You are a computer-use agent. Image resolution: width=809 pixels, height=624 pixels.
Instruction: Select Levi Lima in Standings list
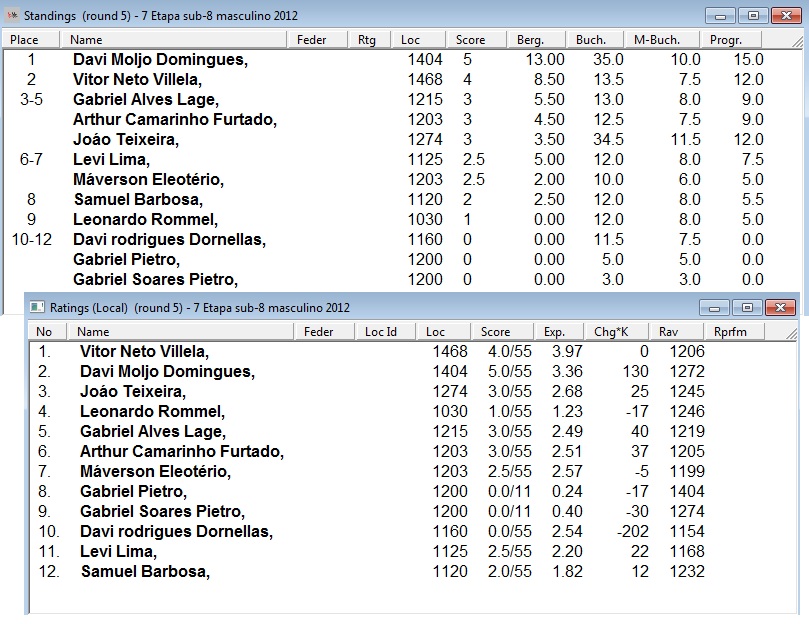pyautogui.click(x=111, y=159)
